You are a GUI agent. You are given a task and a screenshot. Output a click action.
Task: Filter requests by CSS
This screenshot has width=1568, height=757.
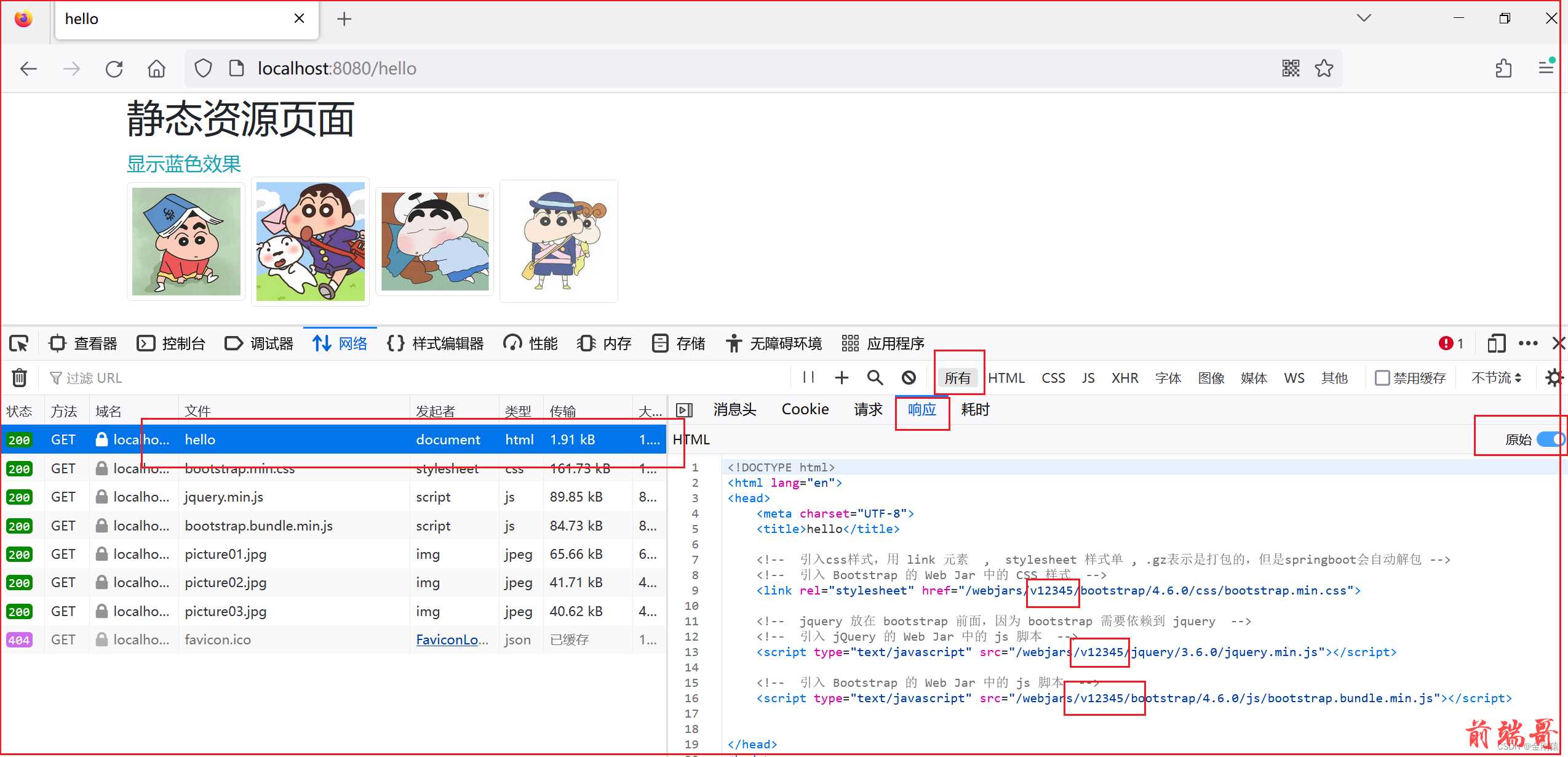tap(1053, 378)
